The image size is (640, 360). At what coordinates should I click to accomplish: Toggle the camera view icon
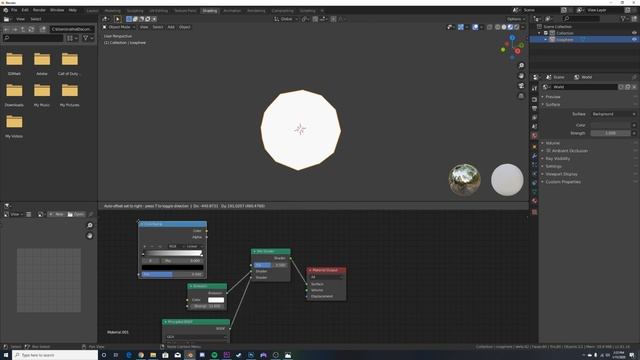click(x=521, y=86)
